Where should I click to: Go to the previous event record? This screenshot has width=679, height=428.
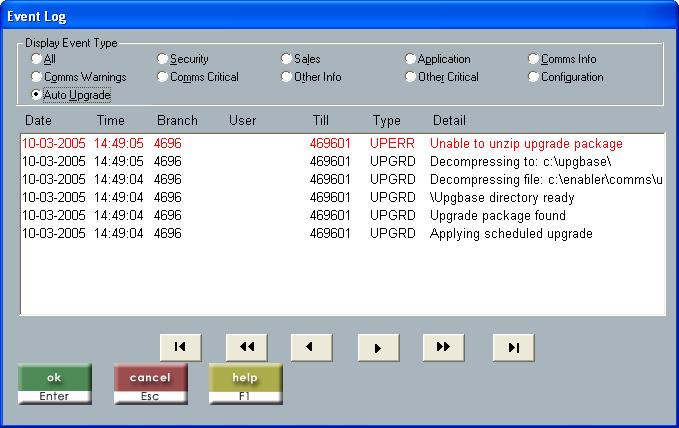312,347
